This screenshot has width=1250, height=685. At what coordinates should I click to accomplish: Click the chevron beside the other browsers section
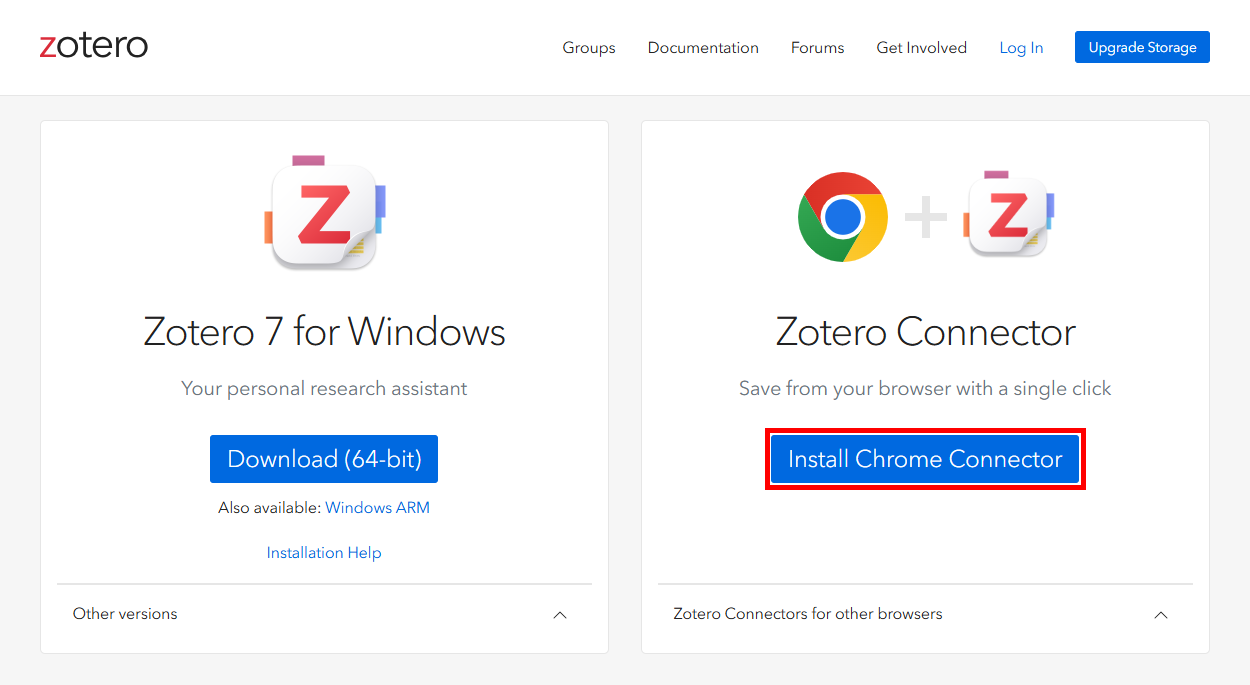(1161, 615)
